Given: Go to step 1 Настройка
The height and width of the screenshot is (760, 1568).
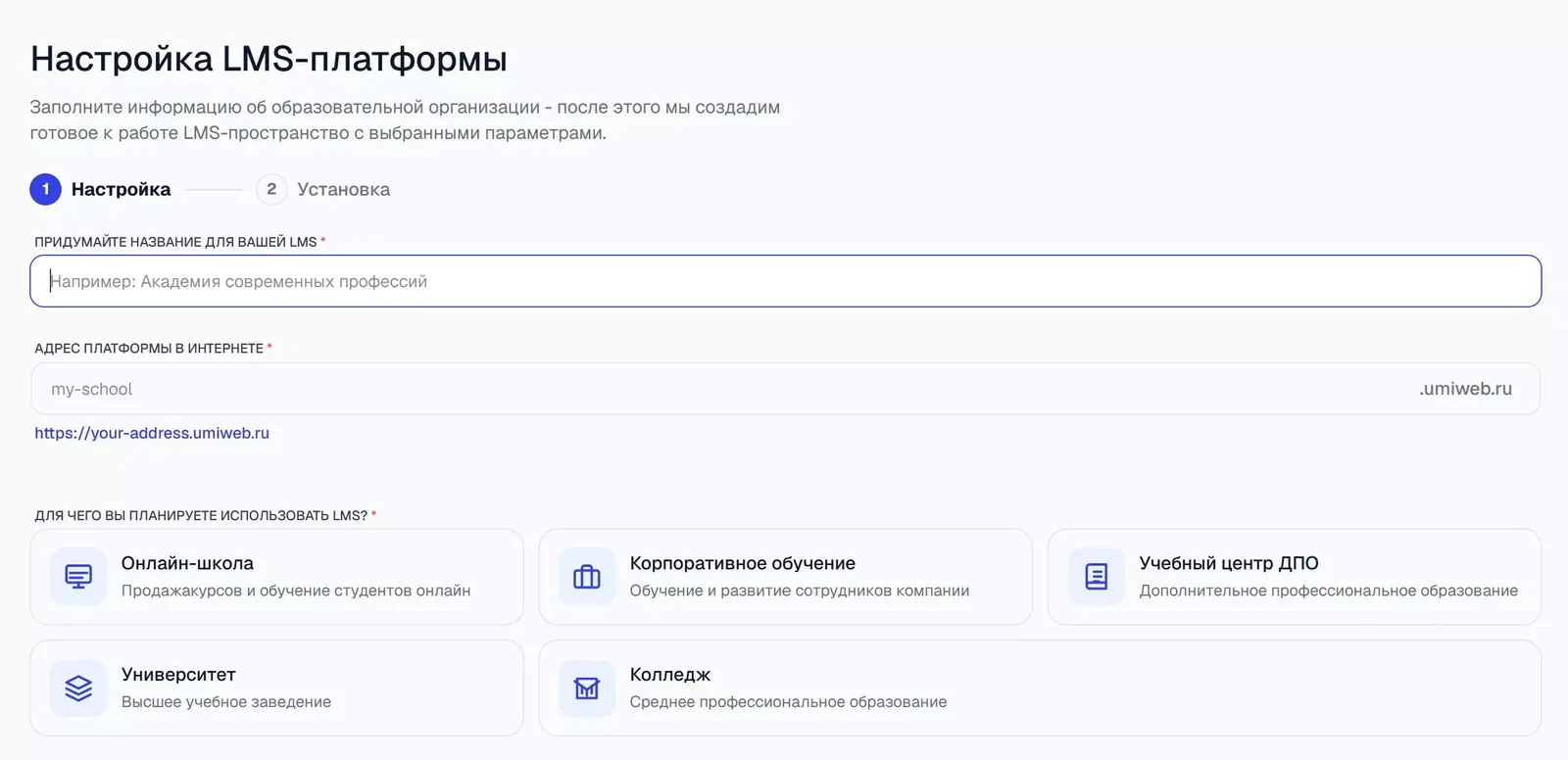Looking at the screenshot, I should [x=101, y=189].
